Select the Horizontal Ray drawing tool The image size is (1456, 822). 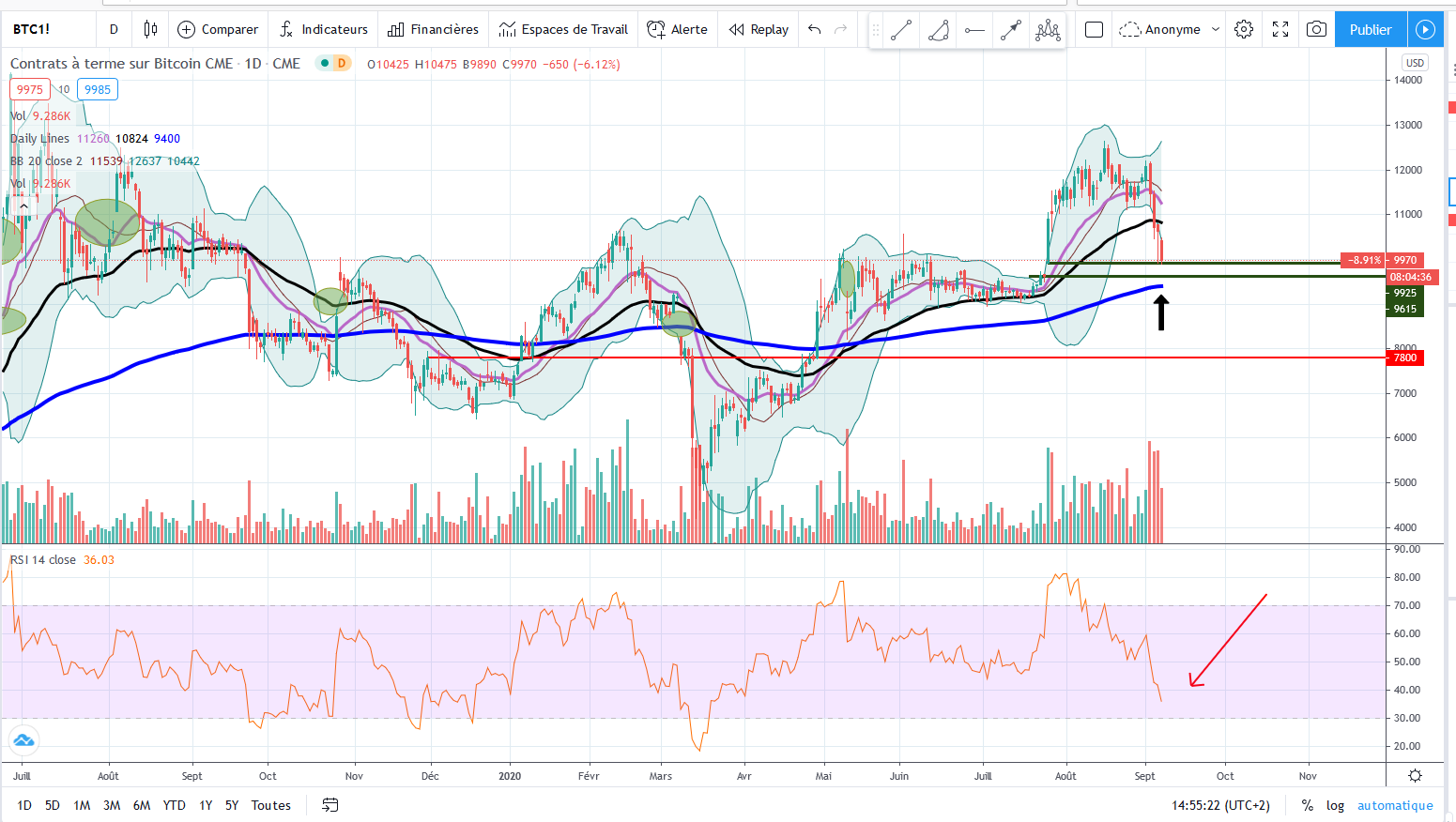[974, 29]
